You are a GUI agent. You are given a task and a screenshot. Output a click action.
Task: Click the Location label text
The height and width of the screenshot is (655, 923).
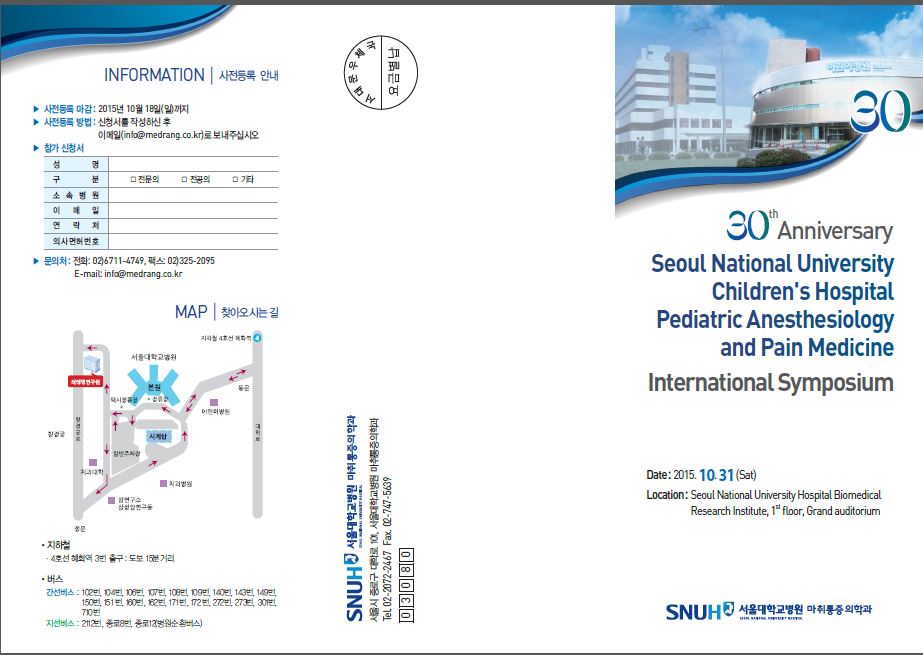(x=667, y=495)
